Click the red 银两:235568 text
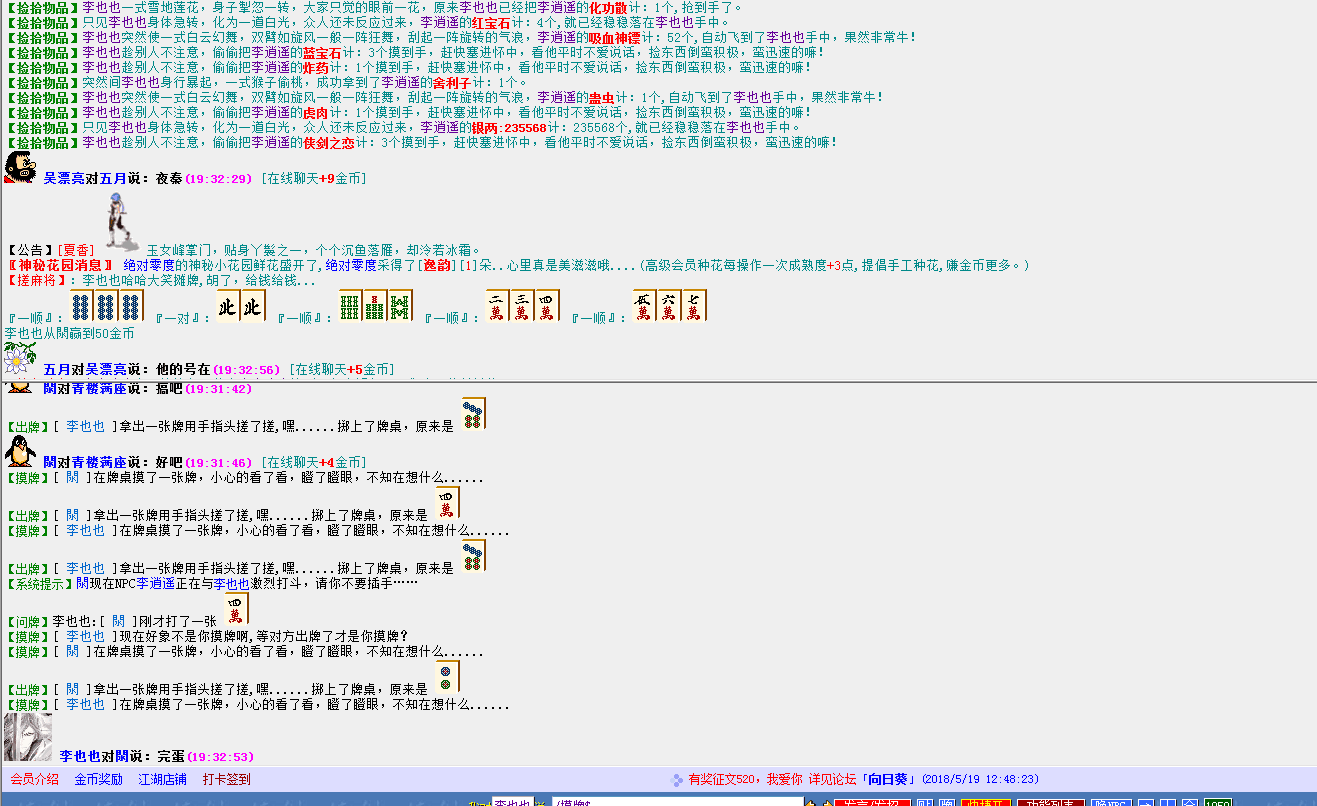 coord(509,127)
